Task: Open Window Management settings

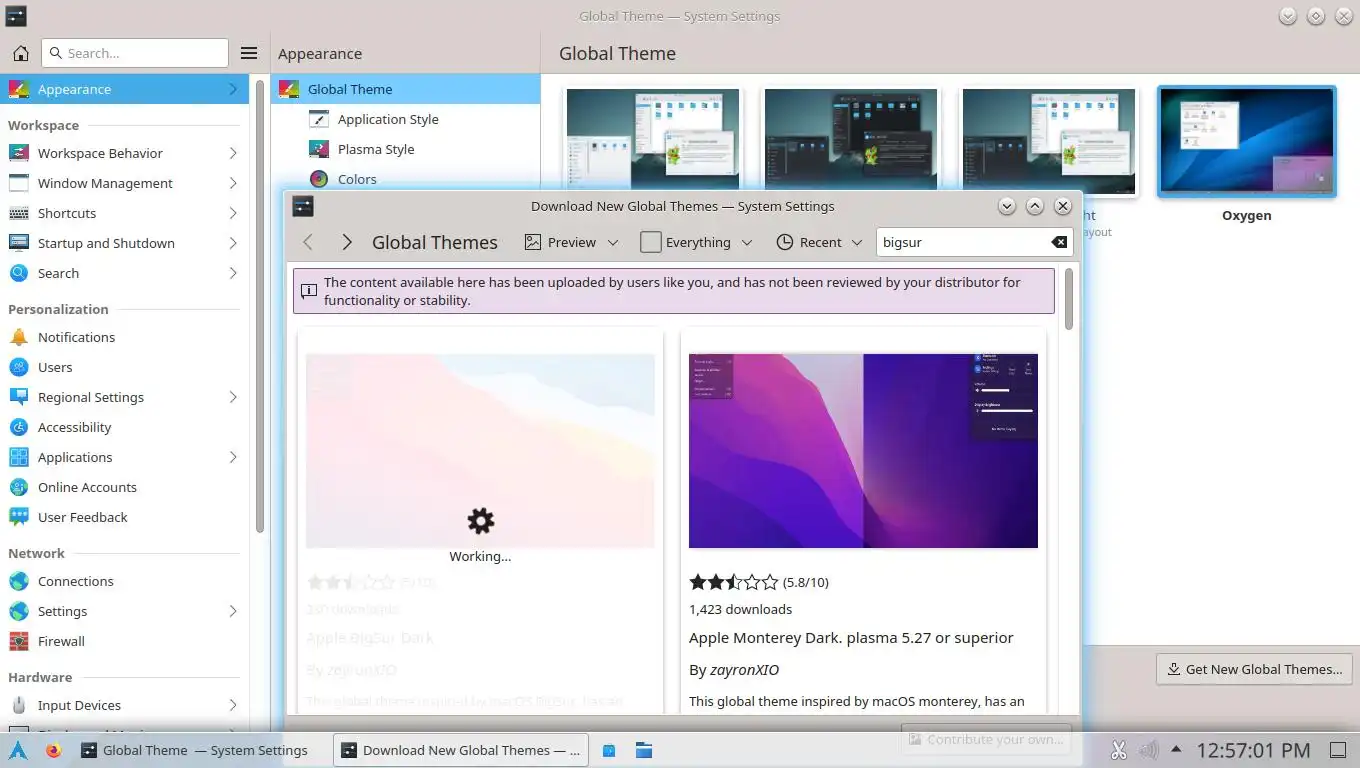Action: (x=124, y=183)
